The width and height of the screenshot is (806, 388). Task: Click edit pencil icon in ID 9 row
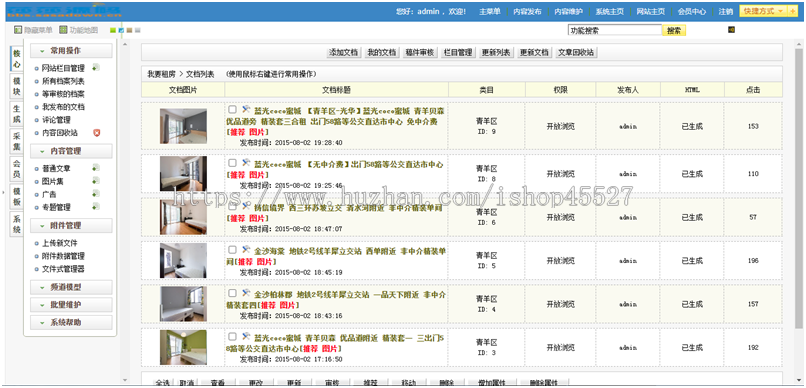(246, 109)
